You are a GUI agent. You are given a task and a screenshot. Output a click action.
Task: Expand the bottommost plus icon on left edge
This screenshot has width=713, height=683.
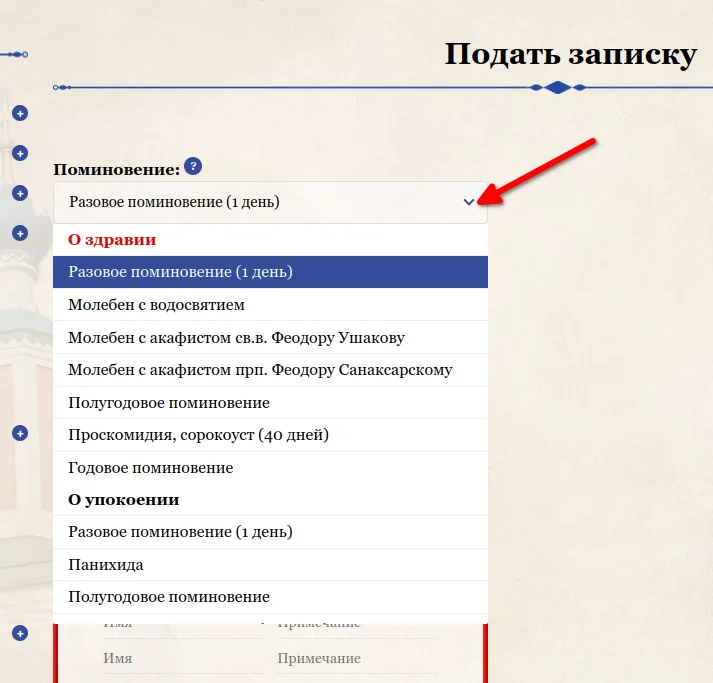coord(19,633)
